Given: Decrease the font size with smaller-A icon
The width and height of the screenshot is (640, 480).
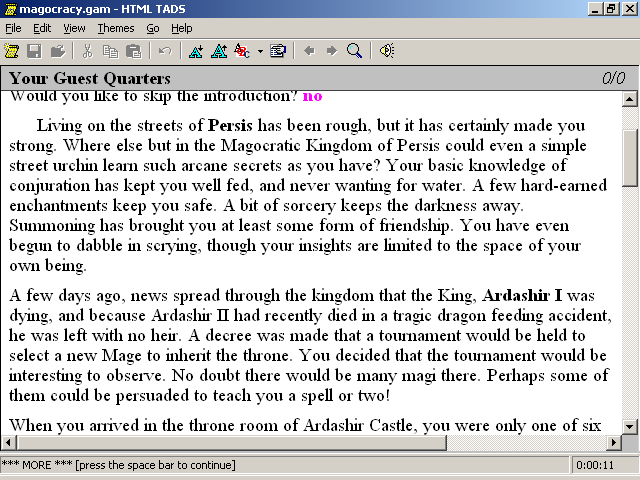Looking at the screenshot, I should 195,50.
